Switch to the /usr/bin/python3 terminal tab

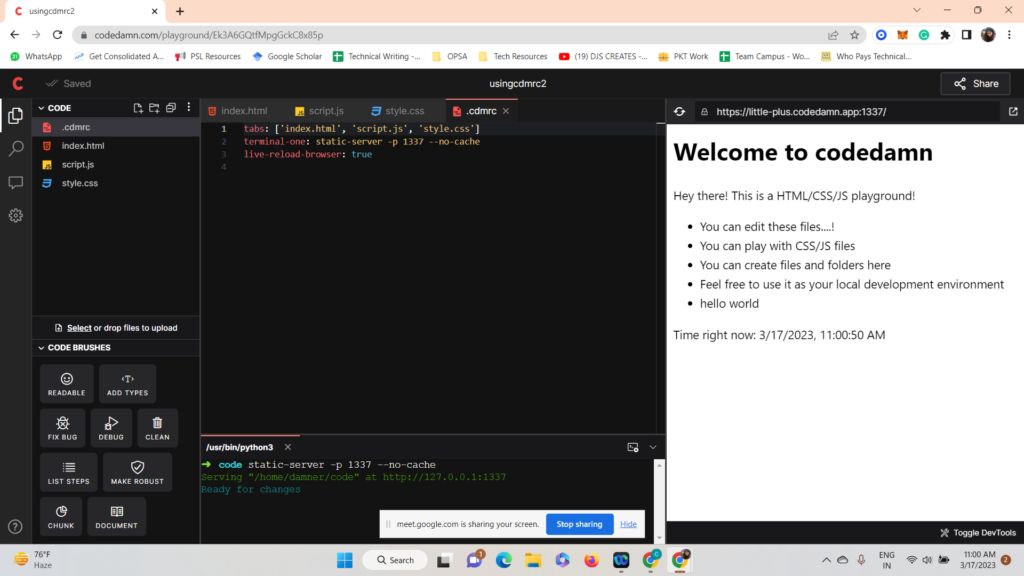click(240, 447)
